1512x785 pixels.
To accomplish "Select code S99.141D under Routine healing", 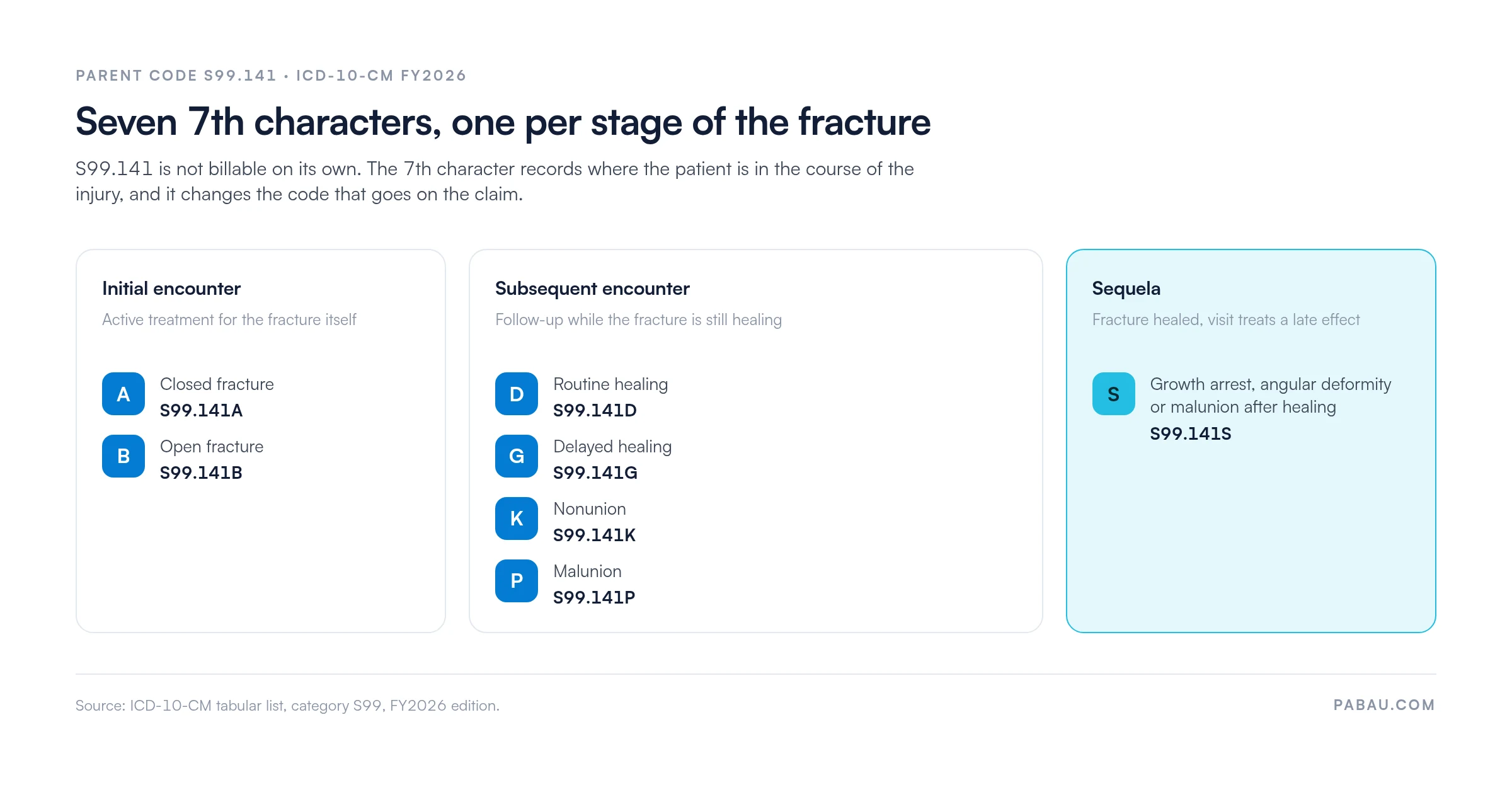I will pos(595,411).
